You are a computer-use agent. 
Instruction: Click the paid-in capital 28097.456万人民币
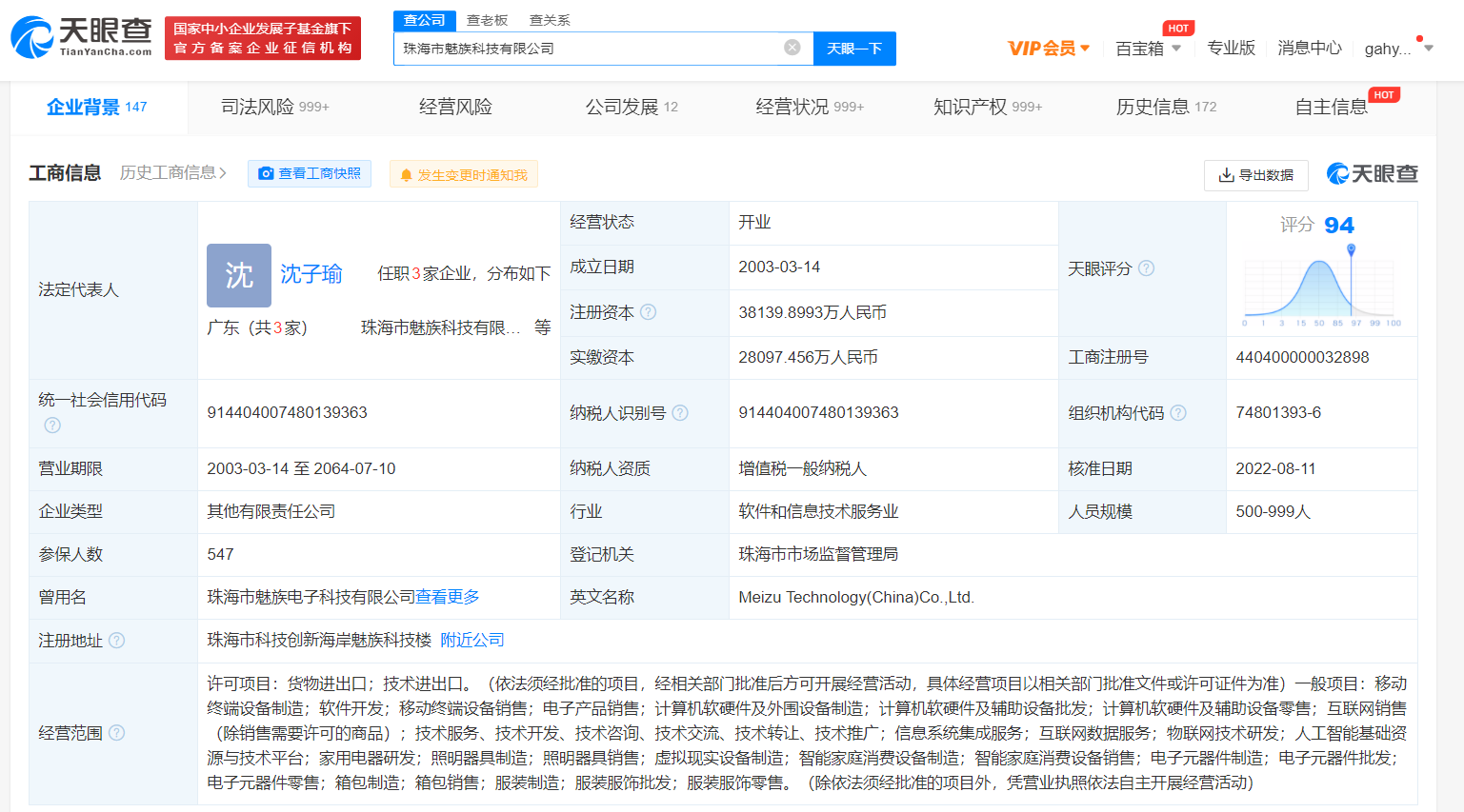coord(808,357)
